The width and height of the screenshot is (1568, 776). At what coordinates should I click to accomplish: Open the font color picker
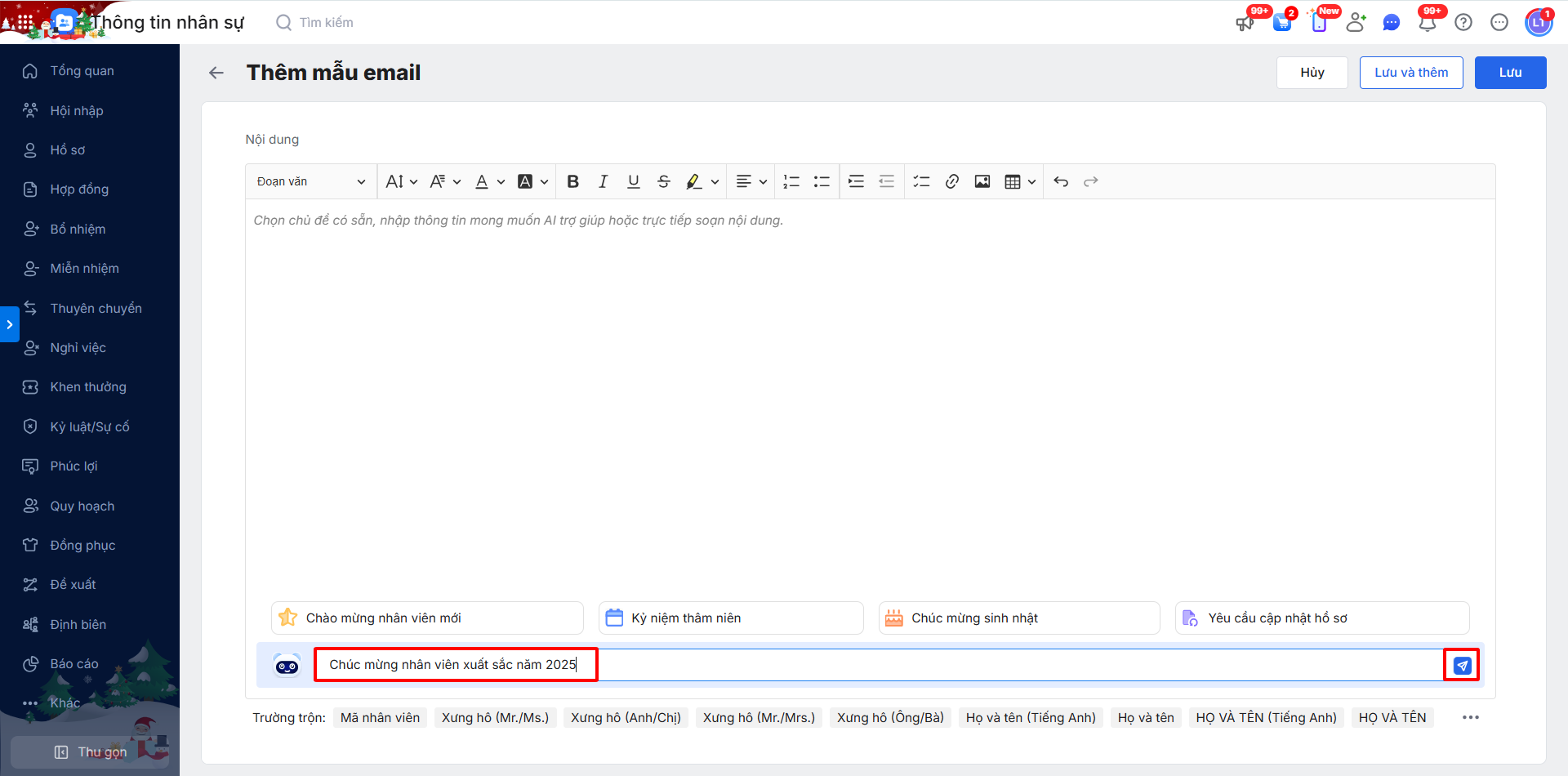pos(490,181)
